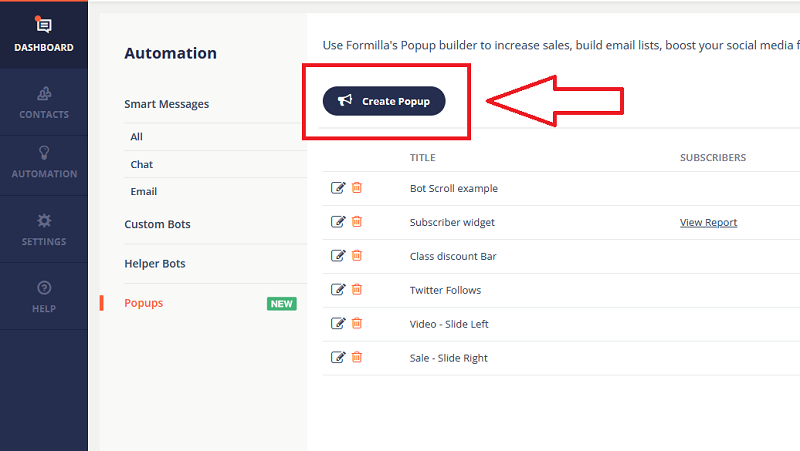Edit the Sale - Slide Right popup
Viewport: 800px width, 451px height.
338,358
